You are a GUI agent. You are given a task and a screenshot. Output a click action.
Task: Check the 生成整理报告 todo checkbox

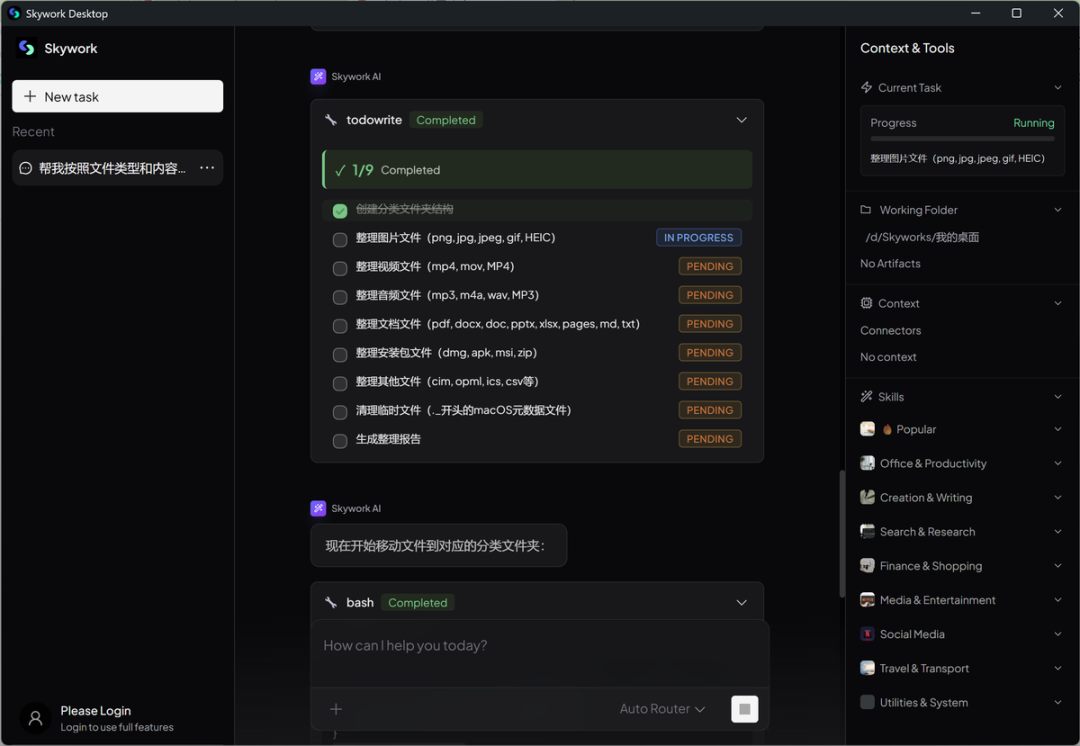(340, 441)
